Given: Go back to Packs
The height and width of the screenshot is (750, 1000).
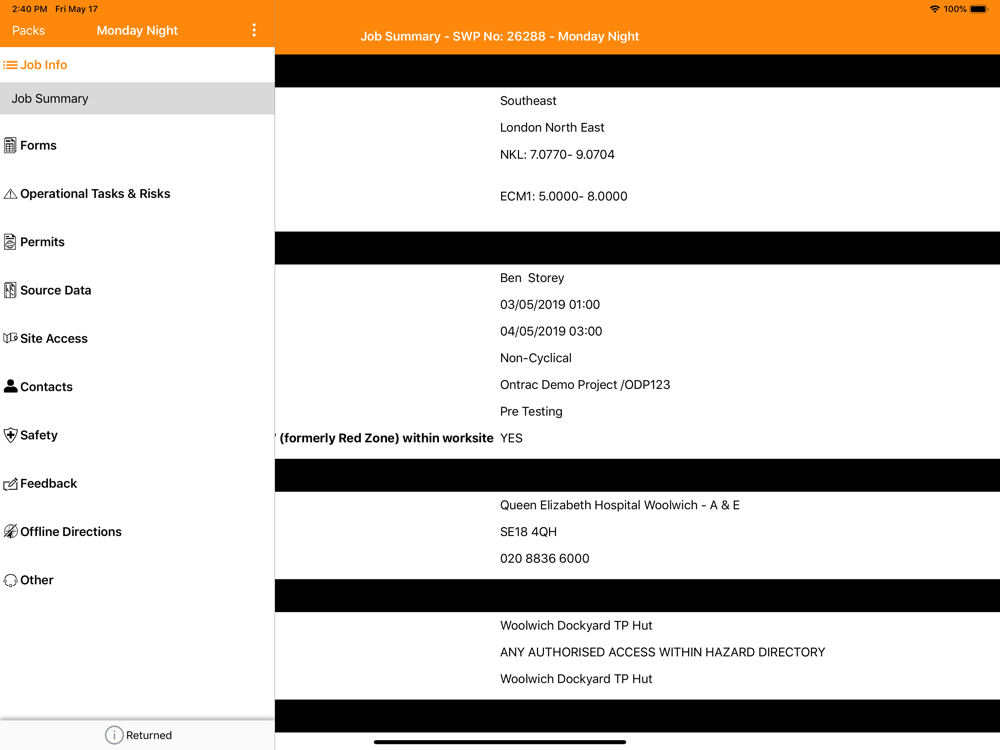Looking at the screenshot, I should tap(29, 31).
